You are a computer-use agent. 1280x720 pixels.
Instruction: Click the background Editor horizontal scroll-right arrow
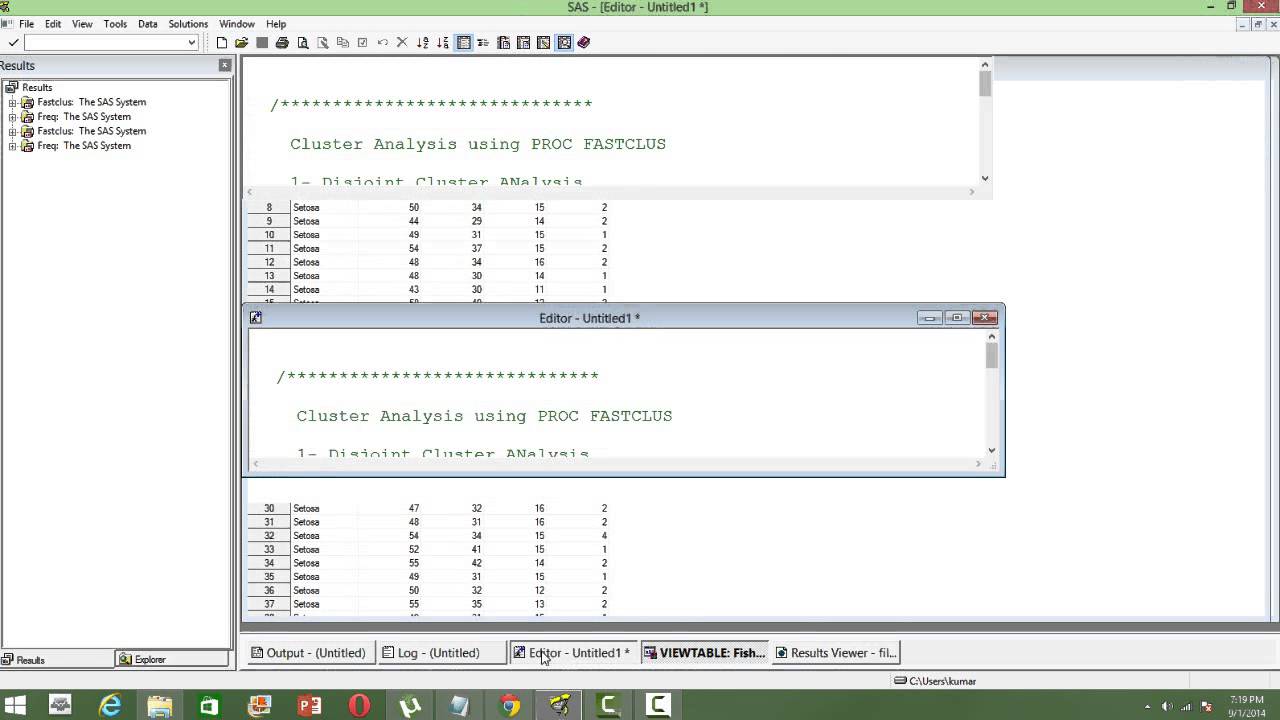pos(972,192)
